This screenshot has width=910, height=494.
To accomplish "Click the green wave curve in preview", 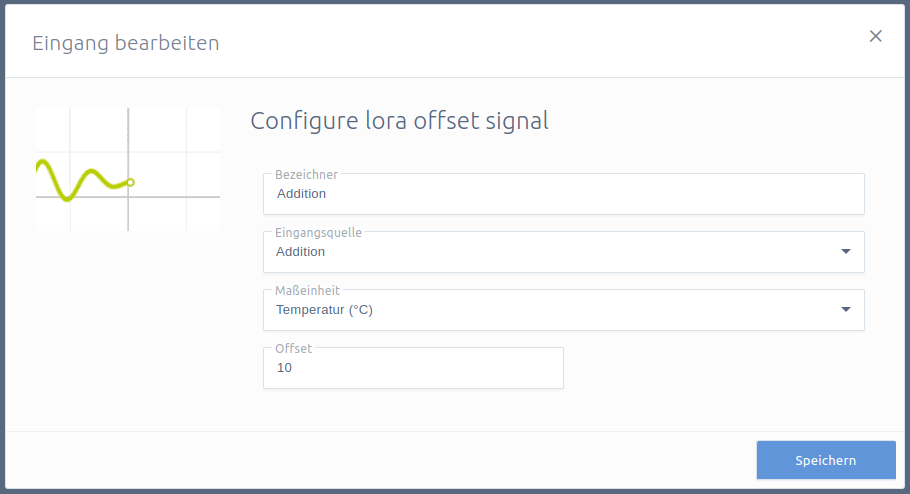I will pyautogui.click(x=82, y=179).
